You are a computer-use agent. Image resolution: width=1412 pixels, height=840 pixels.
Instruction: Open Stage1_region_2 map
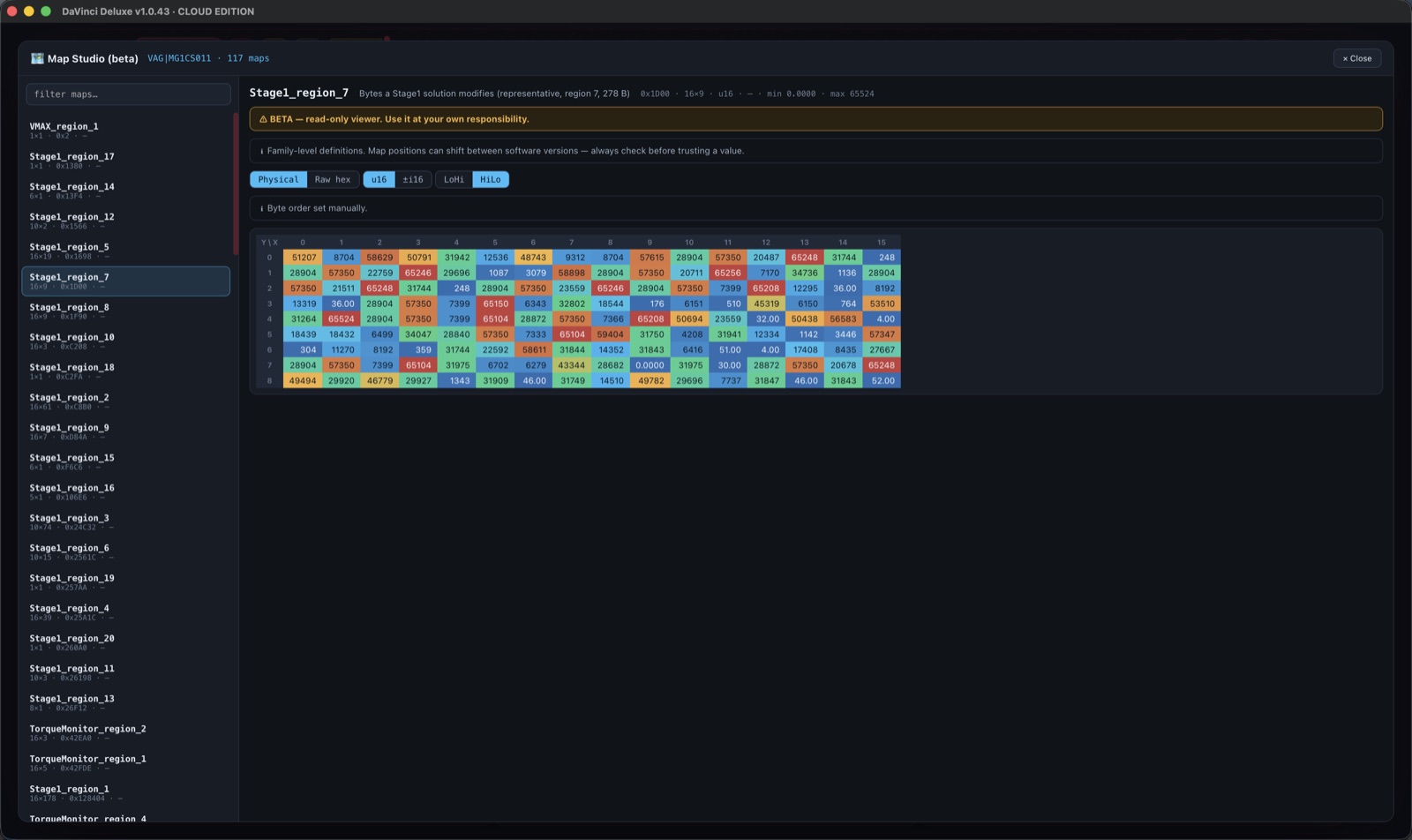pyautogui.click(x=125, y=401)
